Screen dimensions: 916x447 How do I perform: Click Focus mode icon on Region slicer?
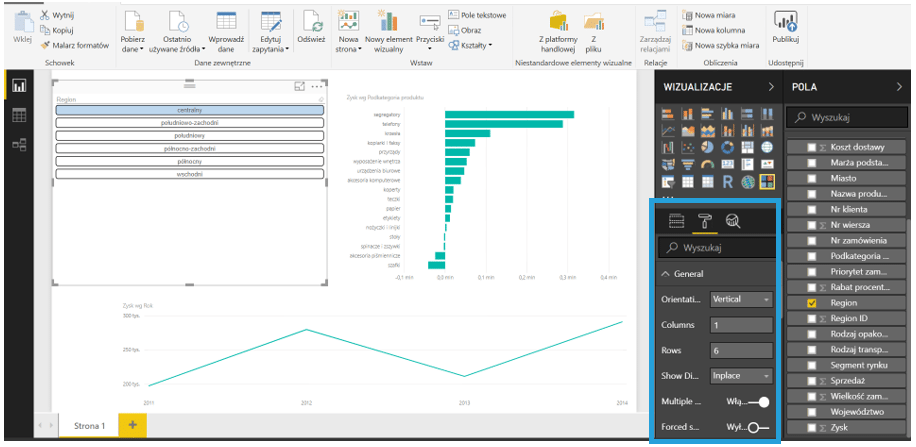[x=300, y=87]
